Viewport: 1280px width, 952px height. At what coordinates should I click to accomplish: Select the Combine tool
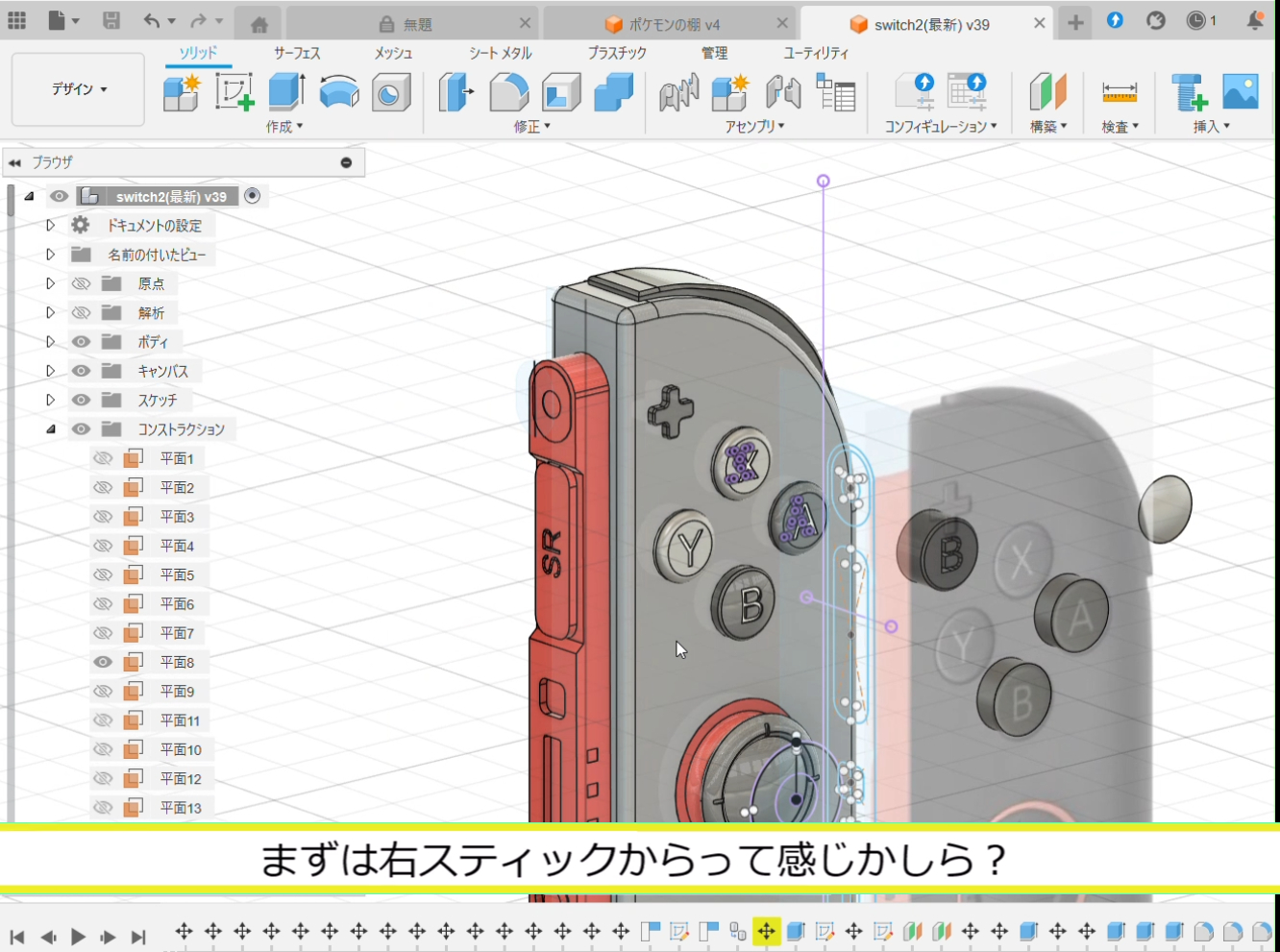click(x=613, y=93)
